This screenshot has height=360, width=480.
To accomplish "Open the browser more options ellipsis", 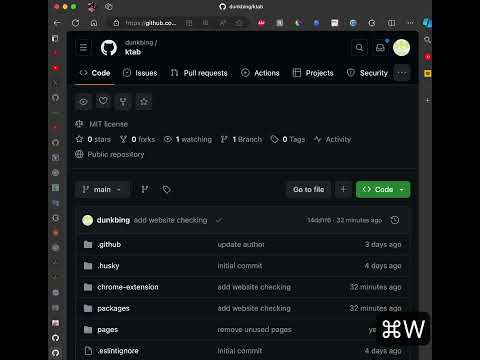I will pyautogui.click(x=411, y=23).
